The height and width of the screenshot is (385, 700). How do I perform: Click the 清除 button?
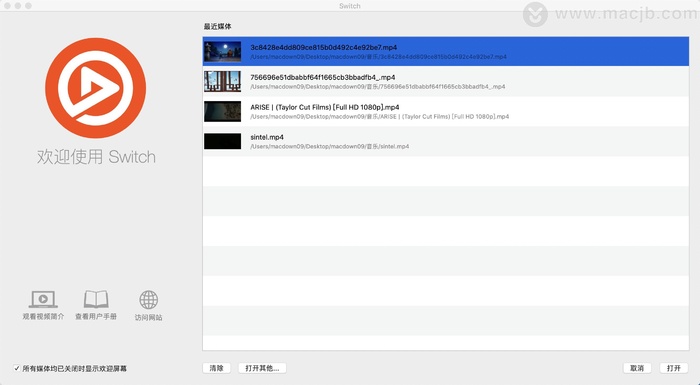tap(217, 368)
